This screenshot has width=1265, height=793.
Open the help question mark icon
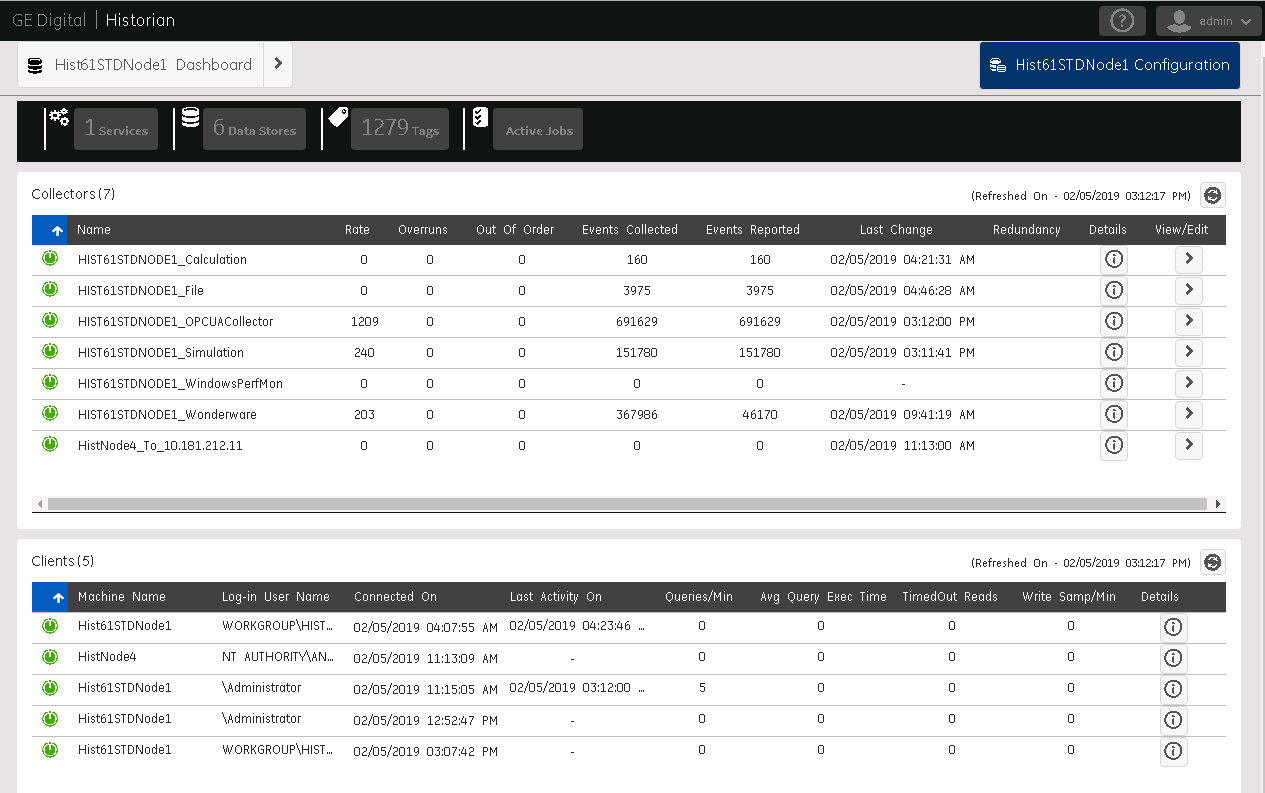point(1122,21)
